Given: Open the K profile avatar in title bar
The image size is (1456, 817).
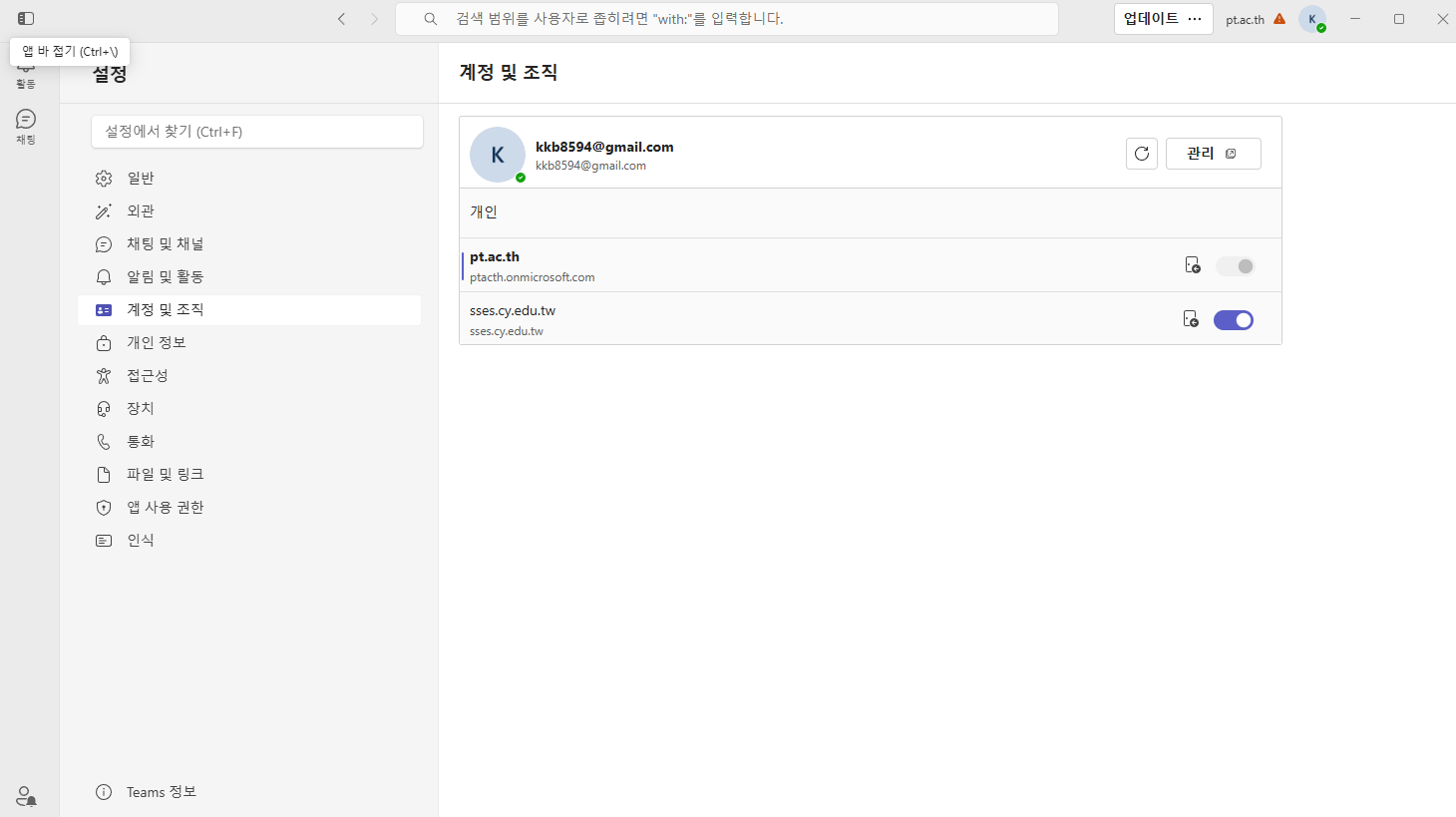Looking at the screenshot, I should pyautogui.click(x=1312, y=19).
